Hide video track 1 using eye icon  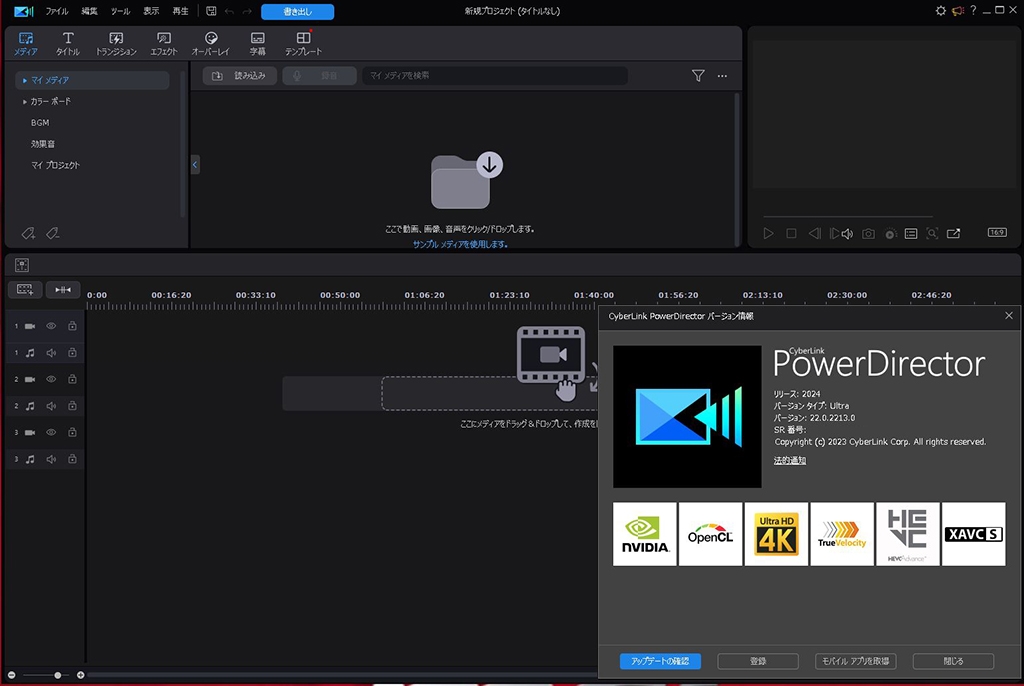click(51, 326)
